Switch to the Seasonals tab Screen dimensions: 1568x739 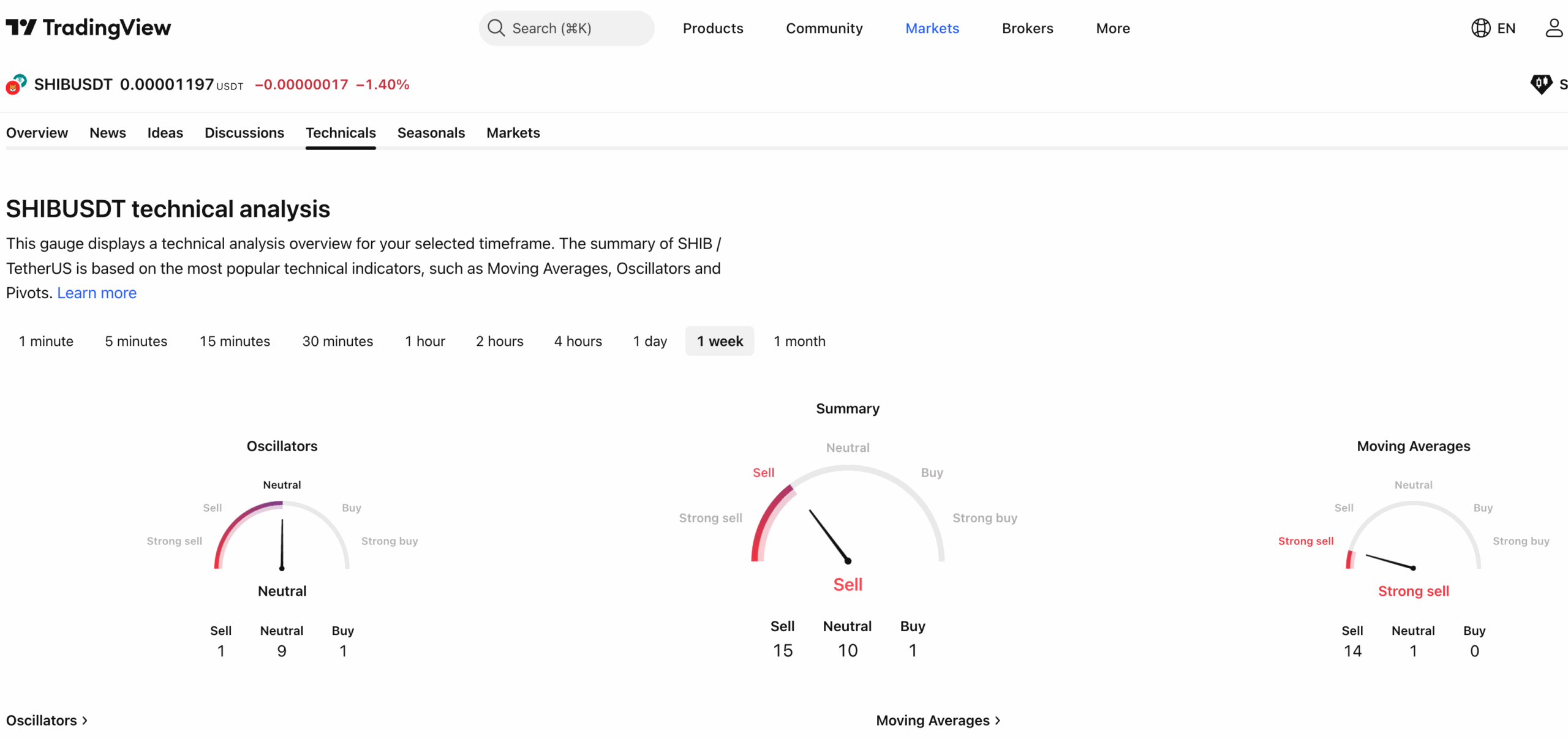point(431,133)
